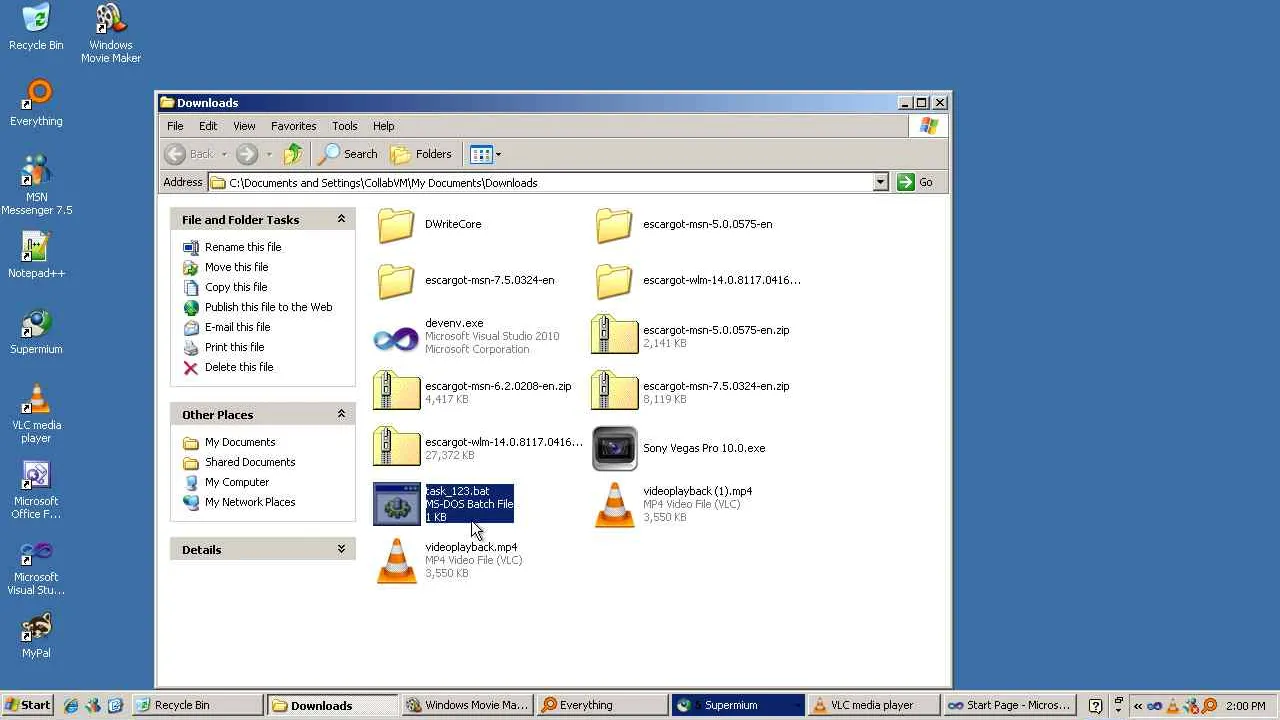Click Move this file

[x=237, y=267]
